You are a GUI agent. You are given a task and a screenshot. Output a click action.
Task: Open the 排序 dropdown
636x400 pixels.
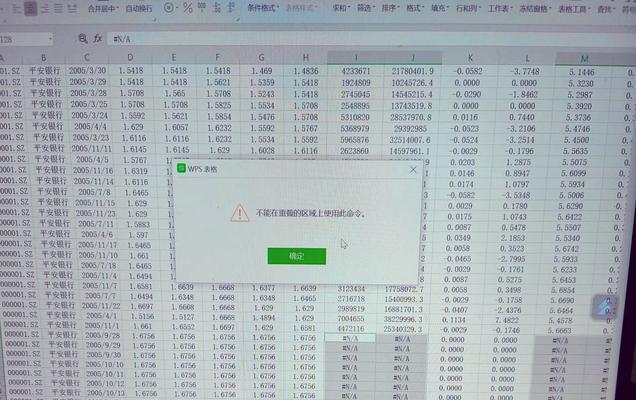(x=390, y=8)
